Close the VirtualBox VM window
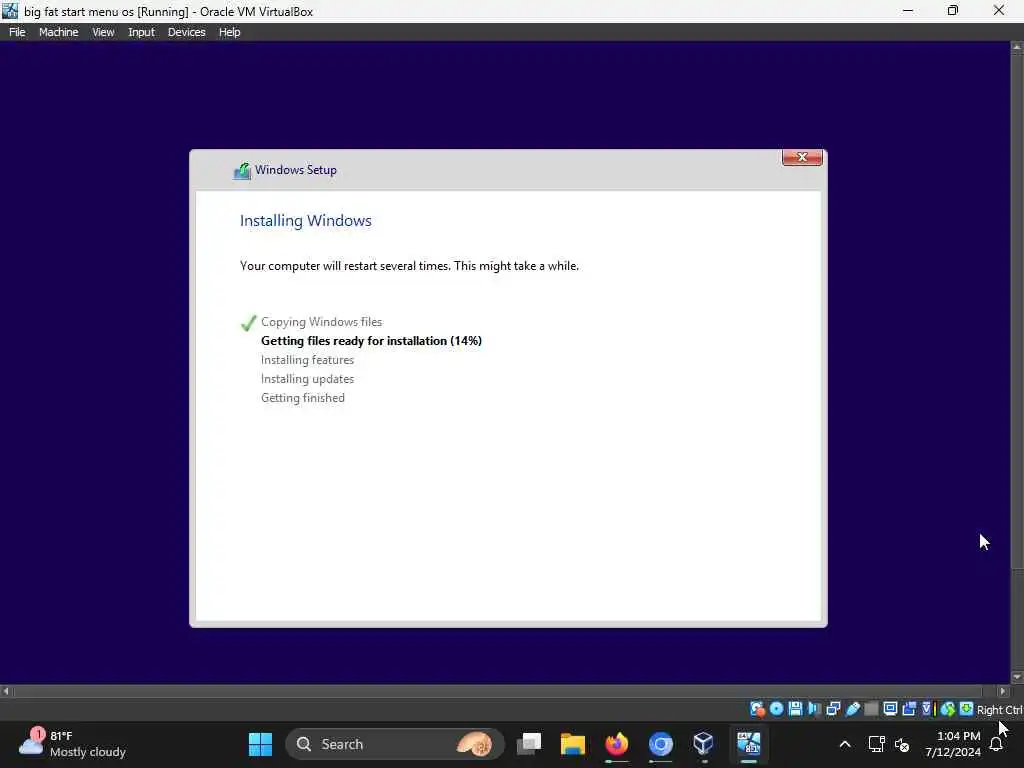1024x768 pixels. (x=999, y=11)
